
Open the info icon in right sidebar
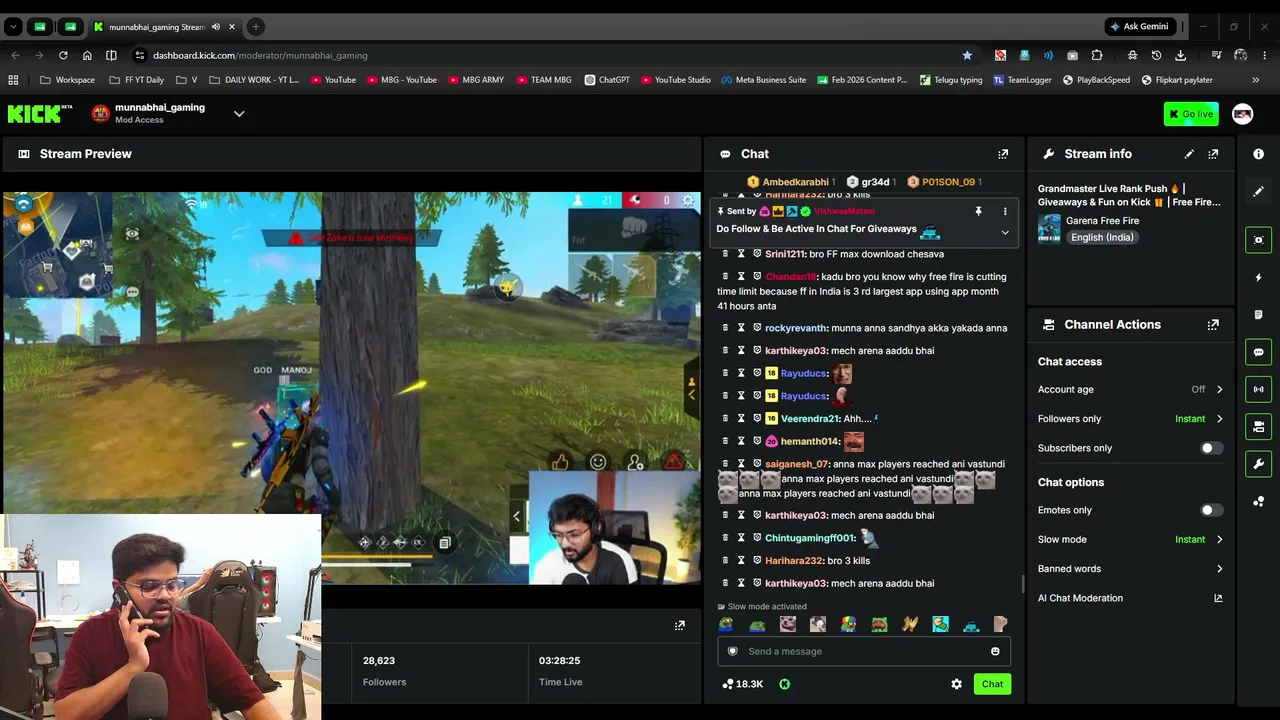click(1259, 154)
